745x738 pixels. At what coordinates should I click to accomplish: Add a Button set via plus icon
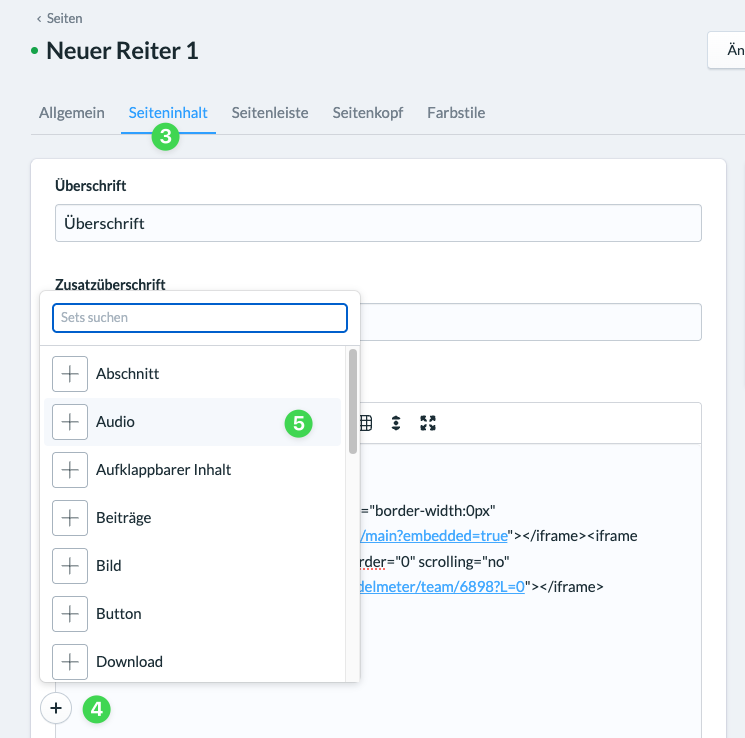click(x=70, y=614)
